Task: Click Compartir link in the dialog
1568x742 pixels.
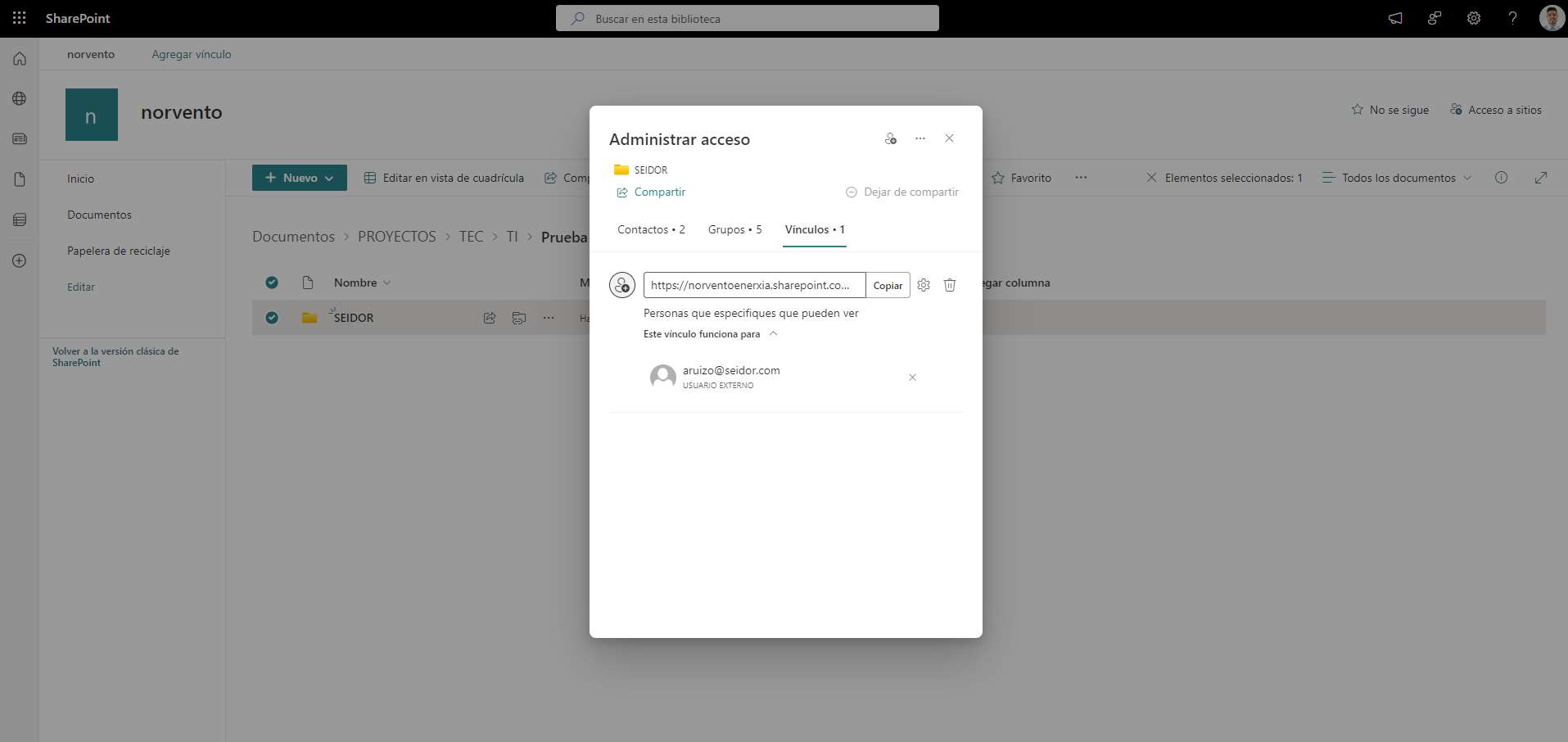Action: tap(651, 192)
